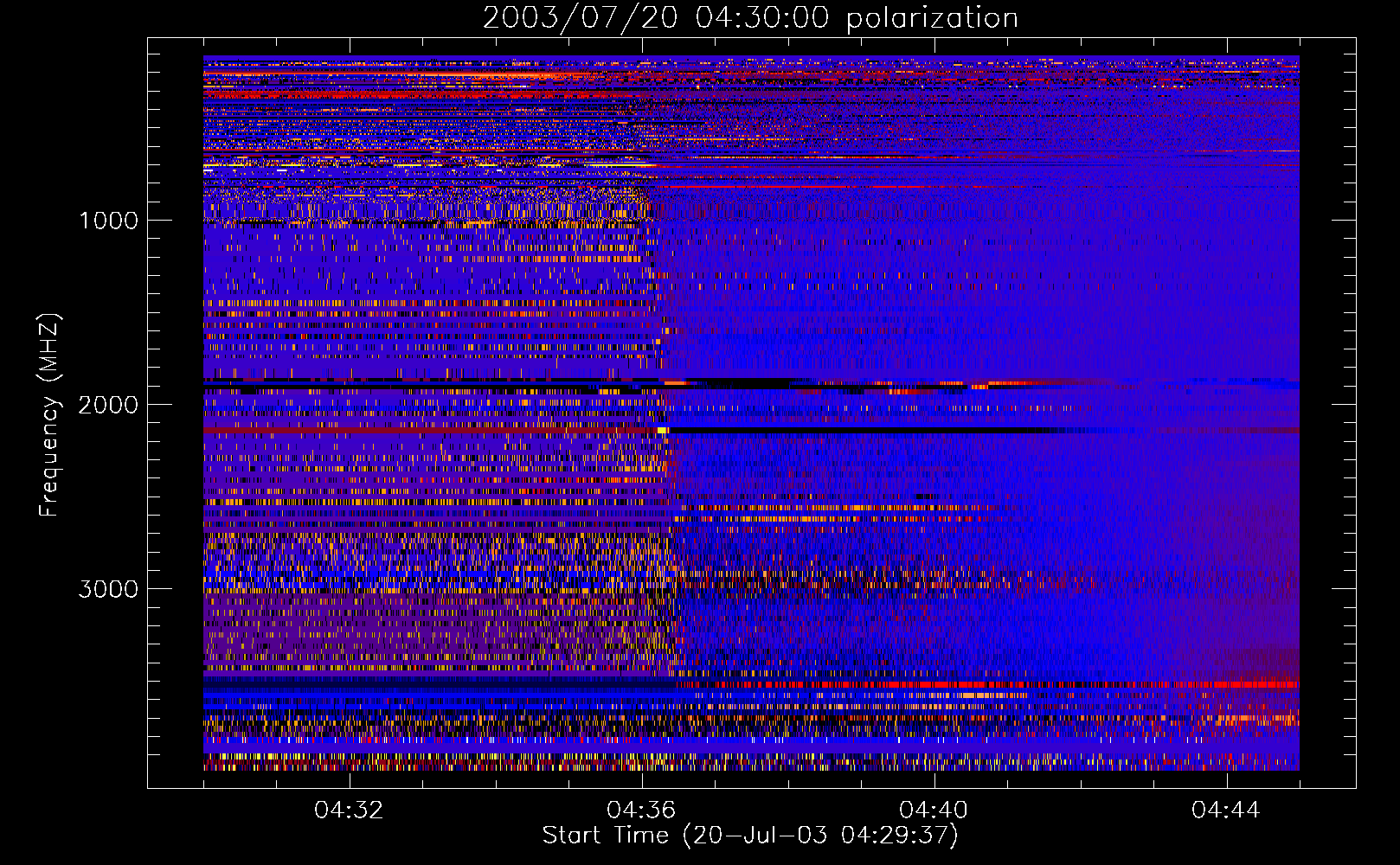
Task: Click the 04:40 time tick label
Action: (934, 811)
